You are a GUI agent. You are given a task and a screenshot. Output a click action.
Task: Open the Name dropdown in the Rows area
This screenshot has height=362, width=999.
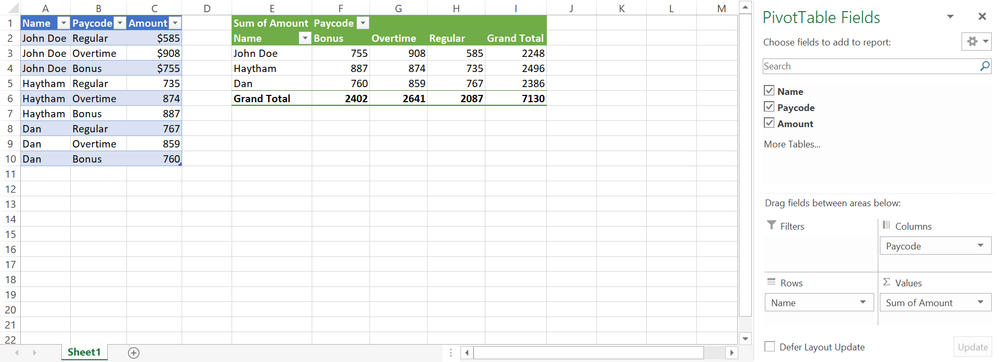point(863,303)
